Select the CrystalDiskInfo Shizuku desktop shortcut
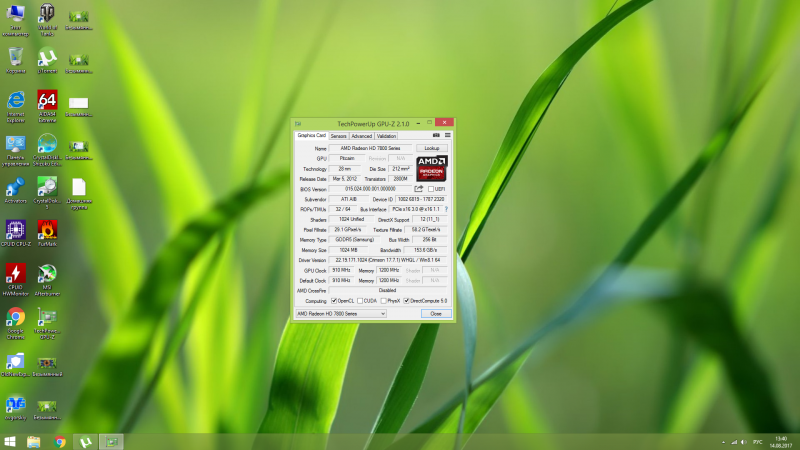Screen dimensions: 800x450 [47, 151]
